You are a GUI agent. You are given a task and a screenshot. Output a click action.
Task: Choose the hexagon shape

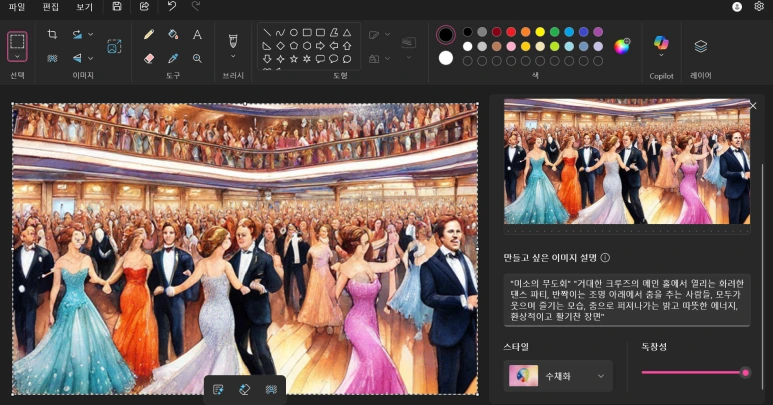[x=307, y=46]
